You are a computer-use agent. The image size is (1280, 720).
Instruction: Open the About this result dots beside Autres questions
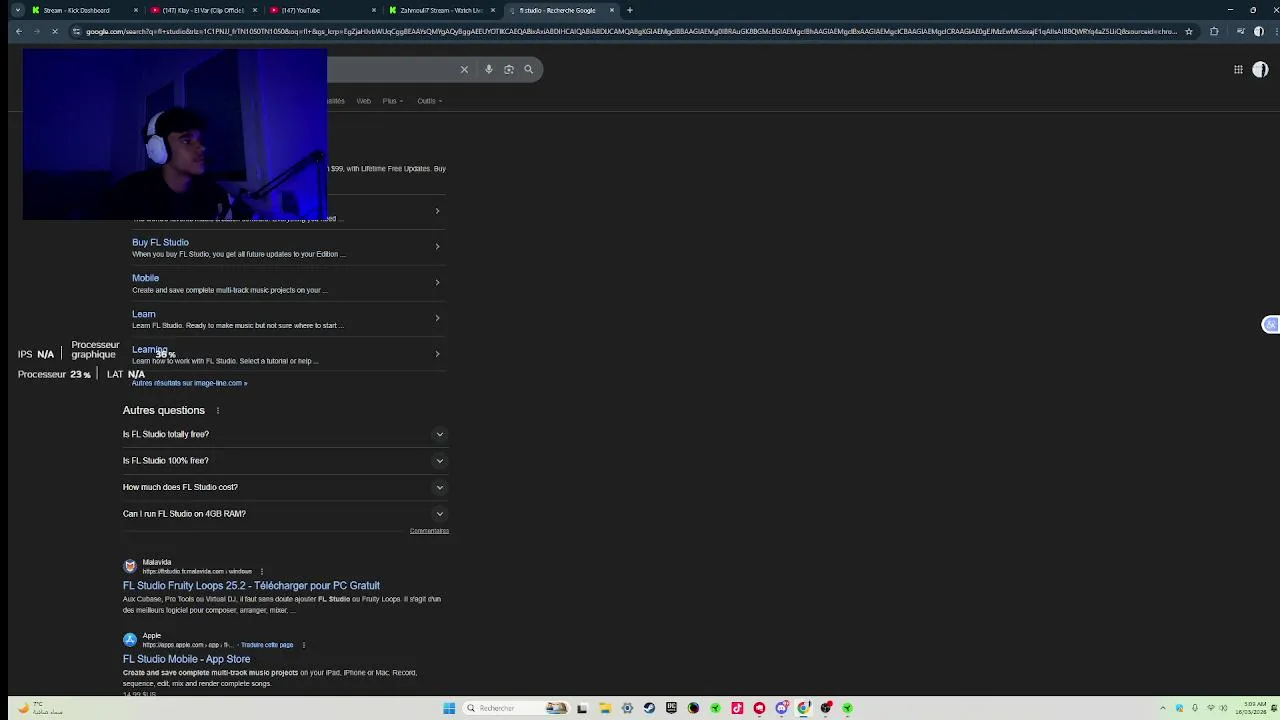click(217, 410)
